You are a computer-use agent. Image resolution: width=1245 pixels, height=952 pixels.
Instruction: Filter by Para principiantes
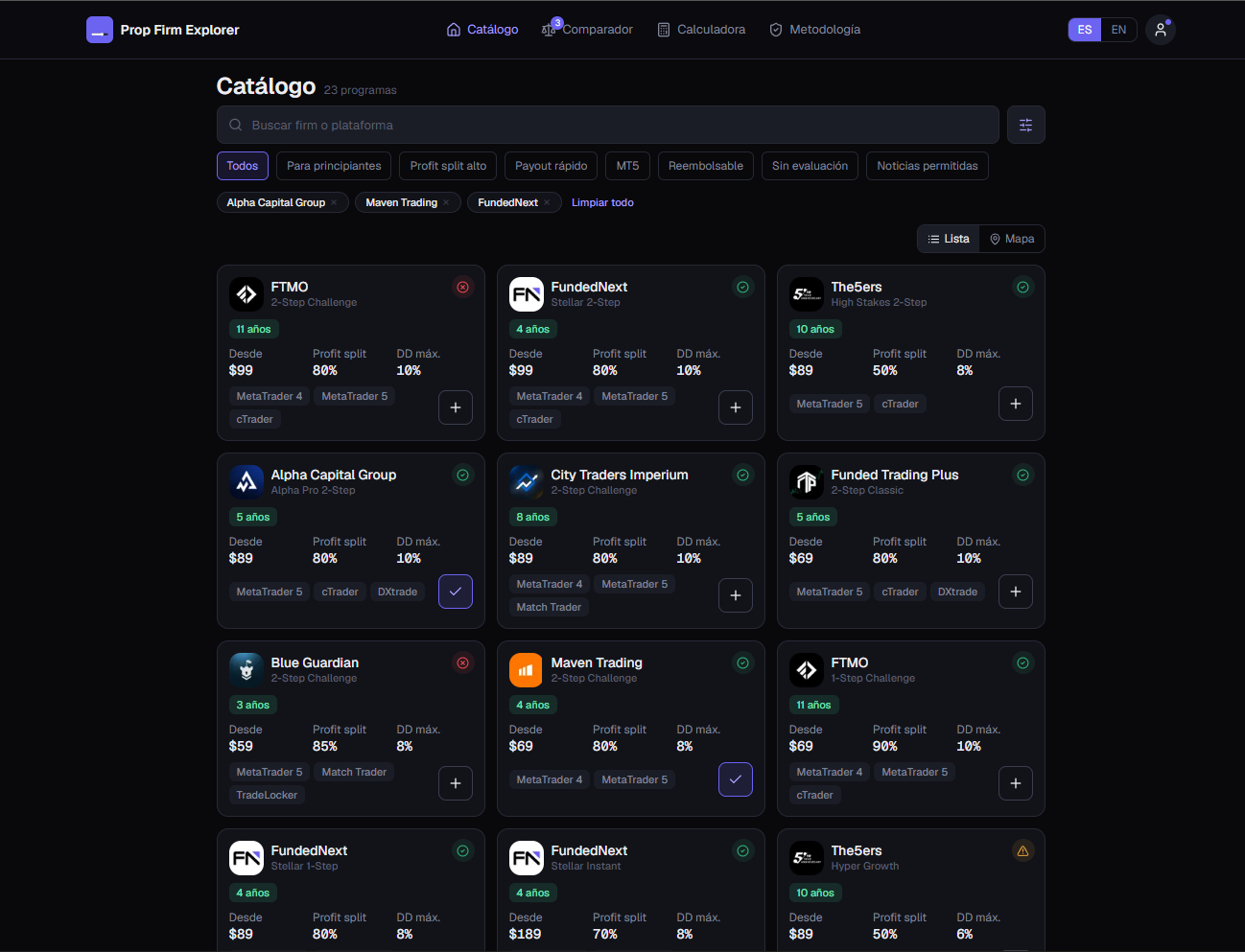(x=334, y=166)
